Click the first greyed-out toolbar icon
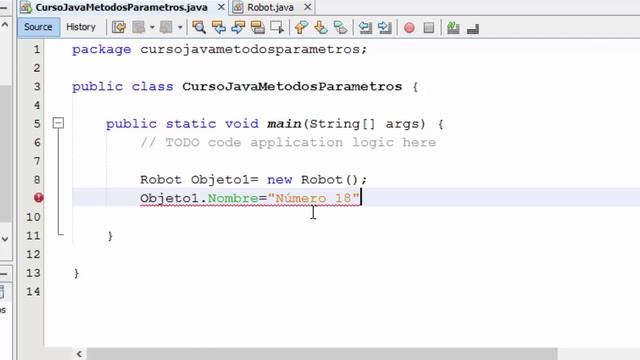The height and width of the screenshot is (360, 640). (x=139, y=27)
